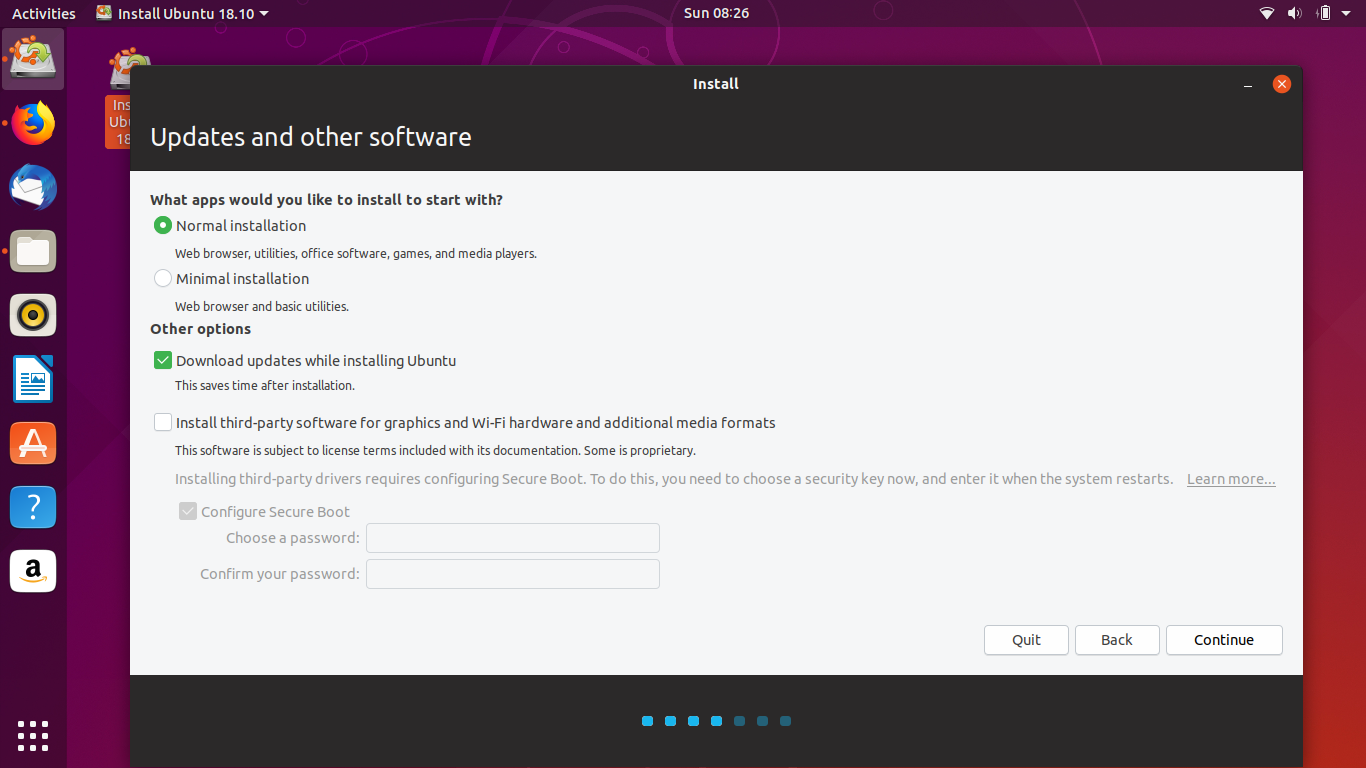The width and height of the screenshot is (1366, 768).
Task: Open Firefox from the dock
Action: (x=33, y=123)
